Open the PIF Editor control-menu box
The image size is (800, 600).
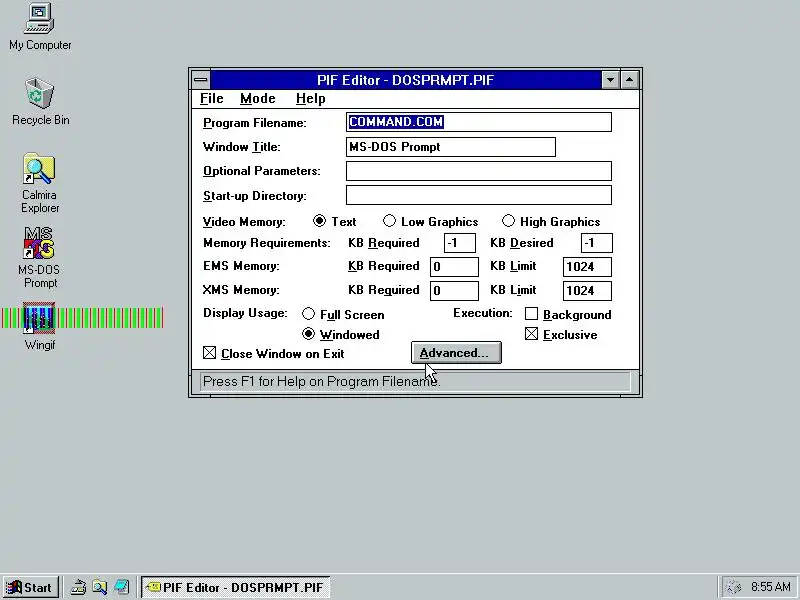201,80
